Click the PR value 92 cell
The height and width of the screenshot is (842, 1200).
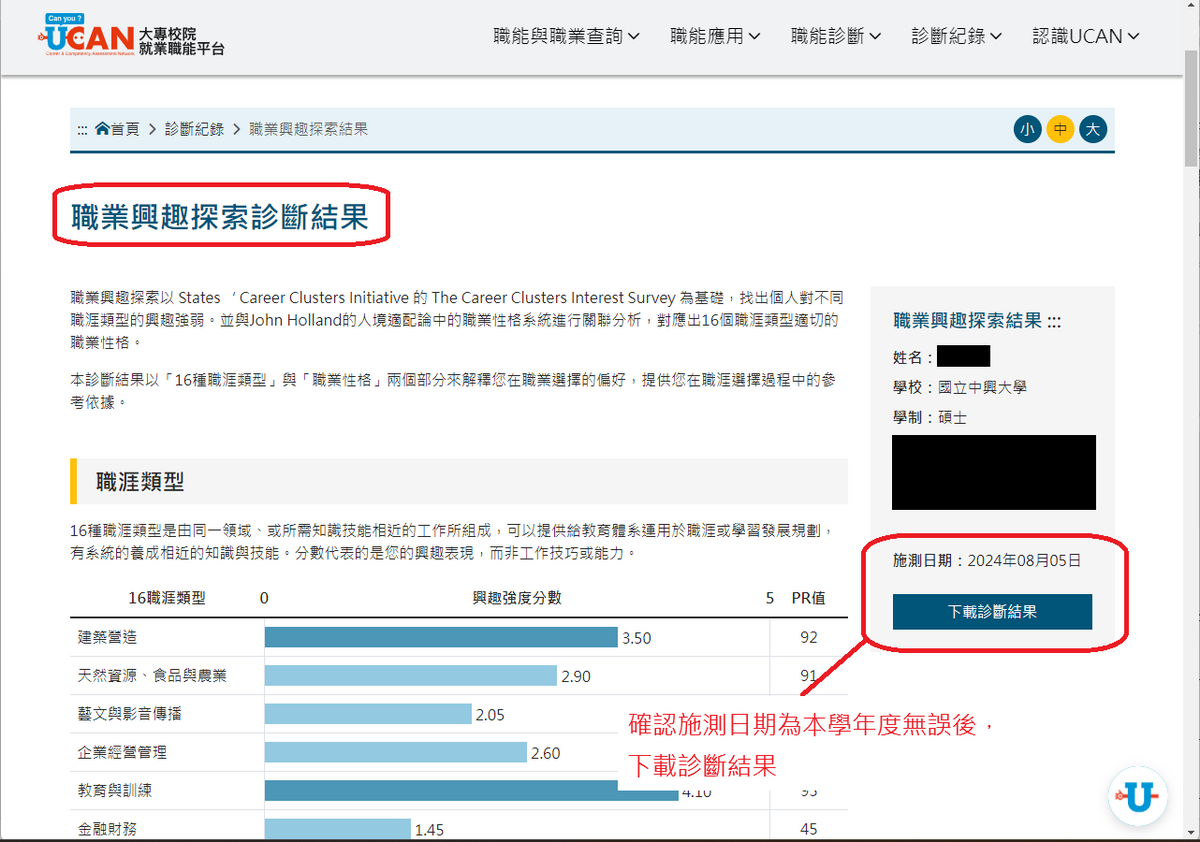(809, 637)
